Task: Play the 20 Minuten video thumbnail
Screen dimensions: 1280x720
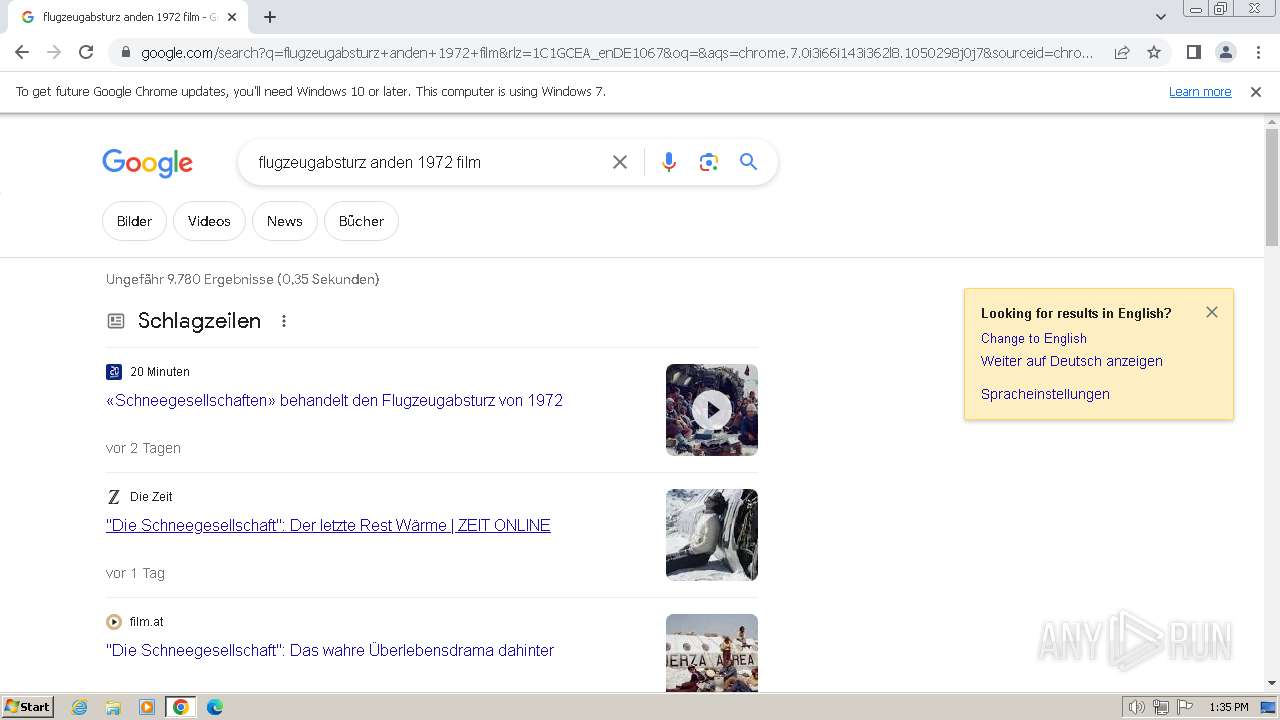Action: (712, 410)
